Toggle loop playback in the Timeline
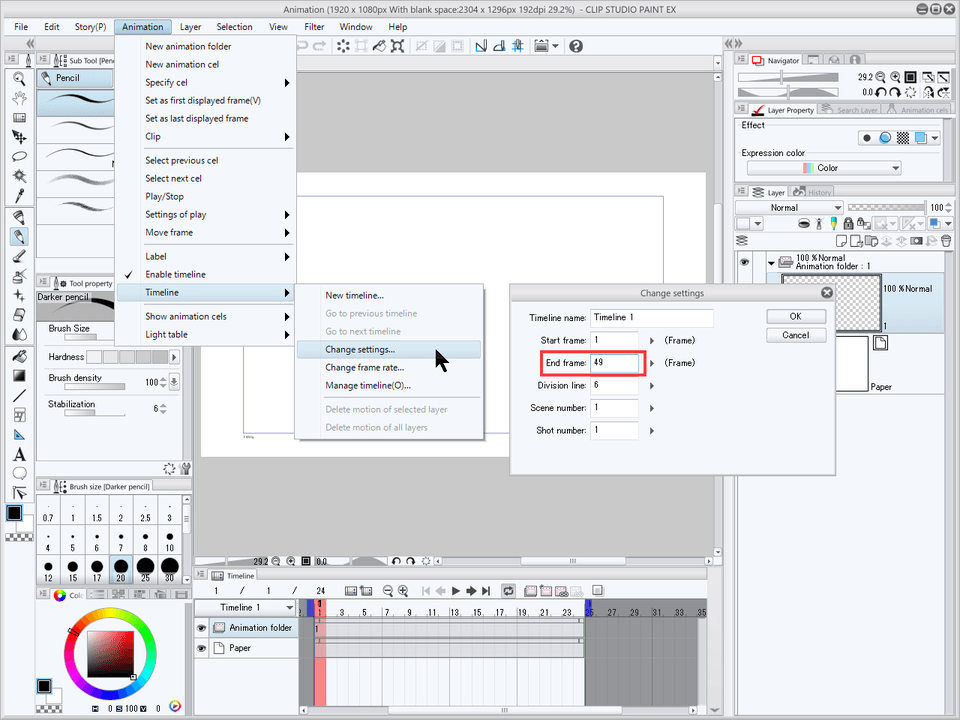 pyautogui.click(x=509, y=591)
